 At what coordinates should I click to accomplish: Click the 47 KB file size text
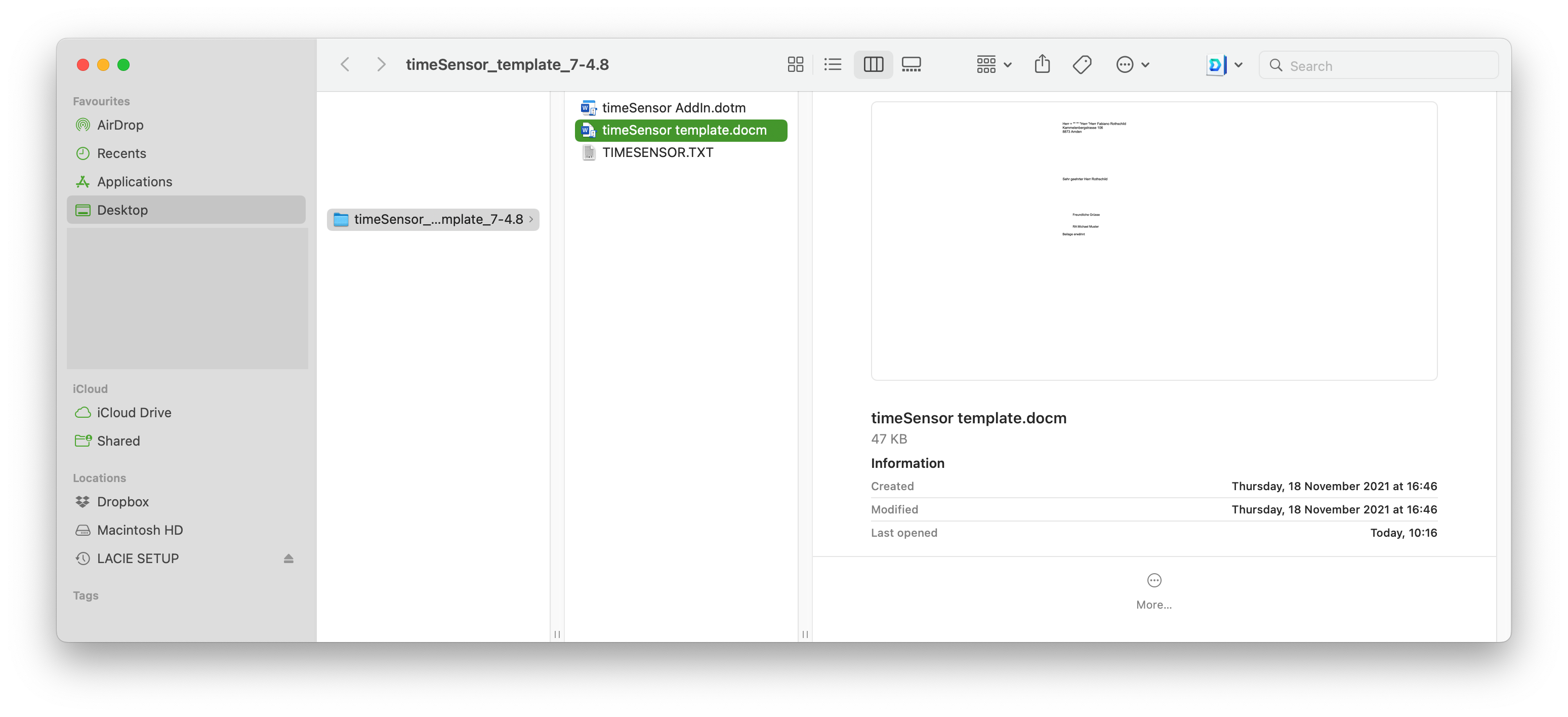click(x=889, y=439)
